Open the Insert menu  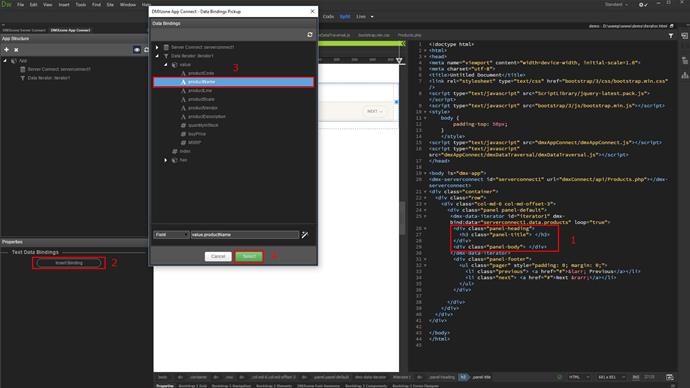[x=64, y=4]
